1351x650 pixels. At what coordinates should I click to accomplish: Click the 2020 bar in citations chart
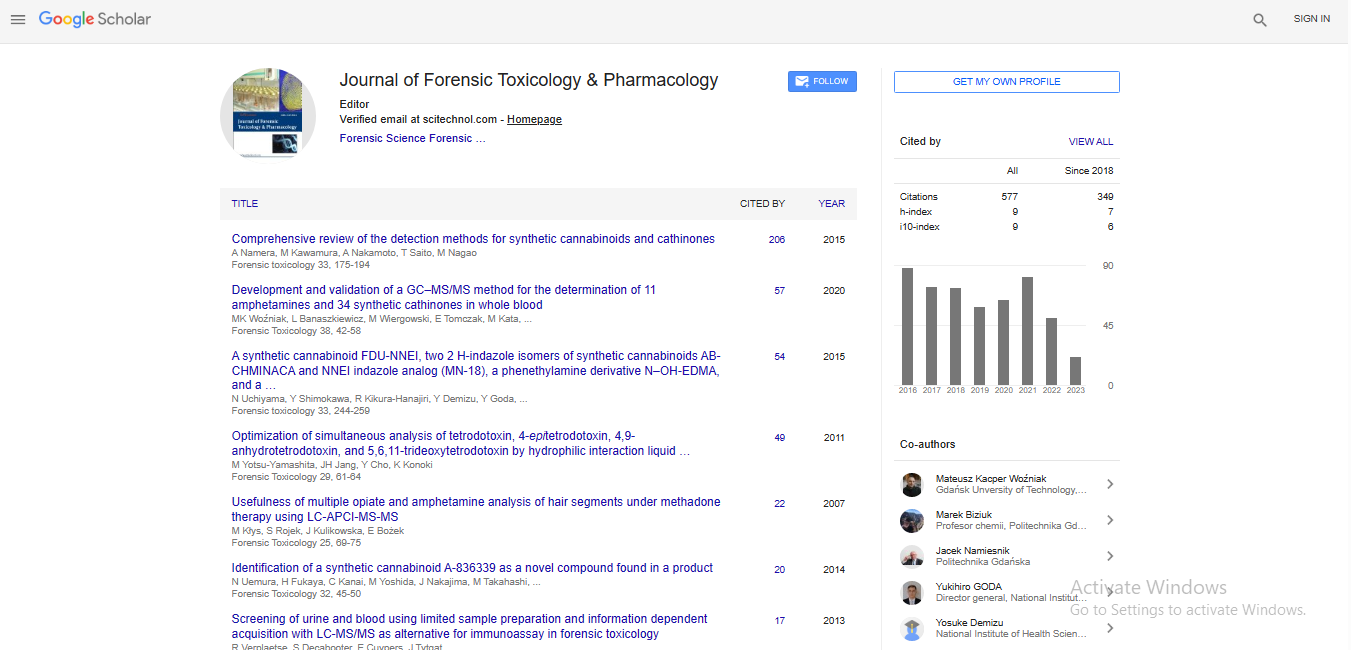[x=1004, y=343]
